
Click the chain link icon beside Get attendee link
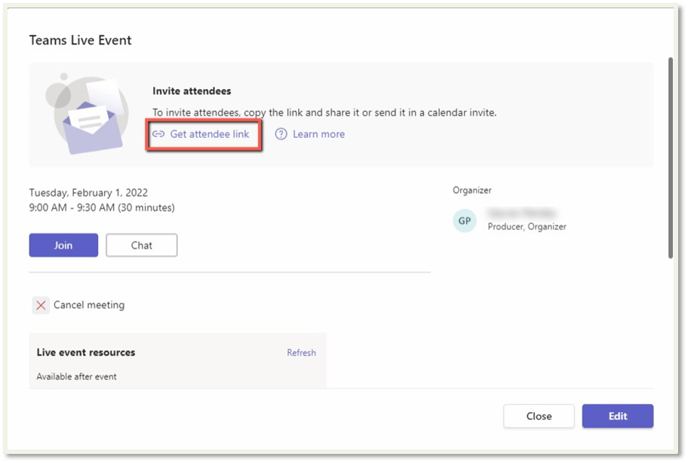(158, 134)
